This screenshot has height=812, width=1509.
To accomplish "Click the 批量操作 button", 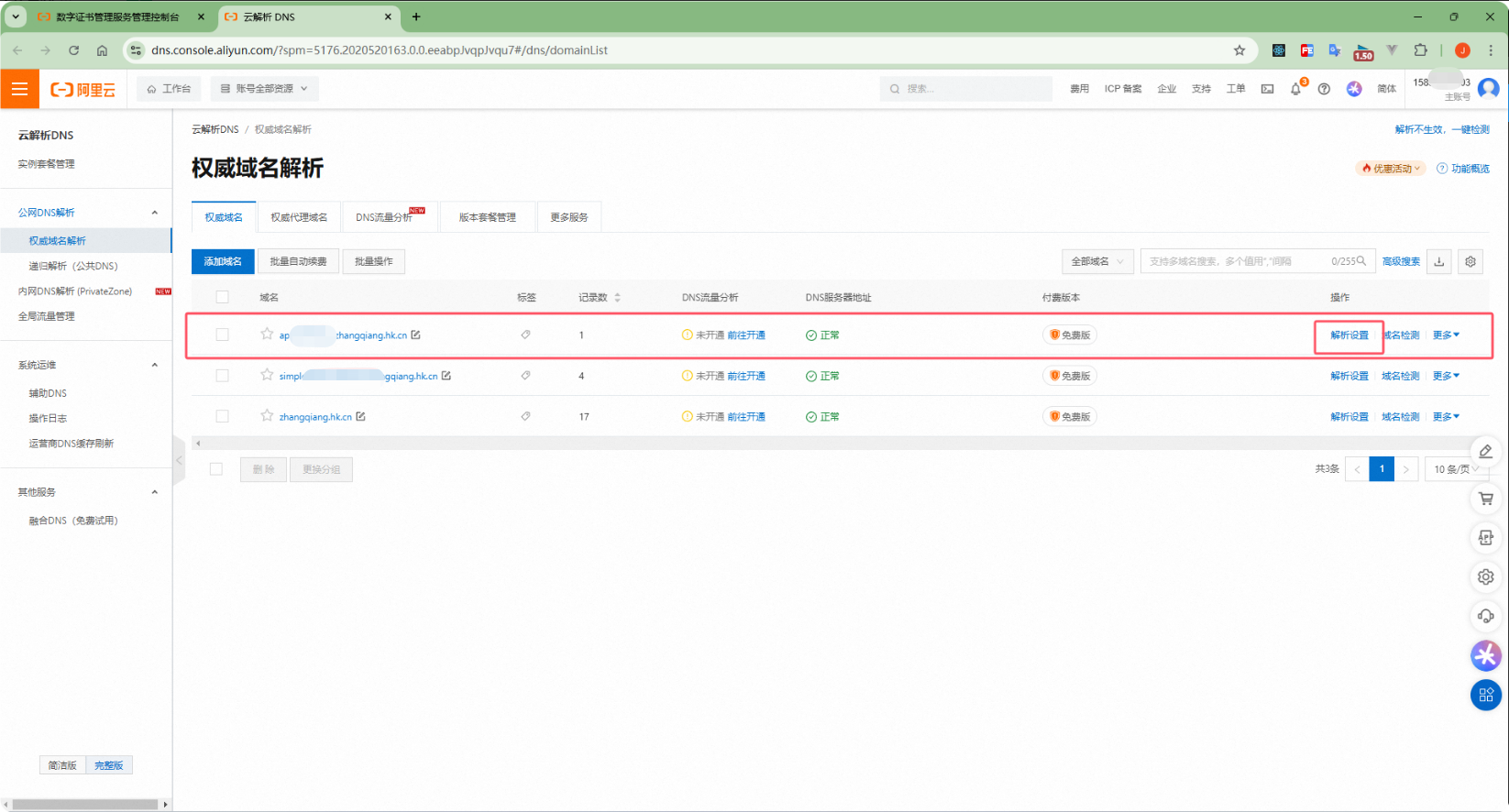I will point(373,261).
